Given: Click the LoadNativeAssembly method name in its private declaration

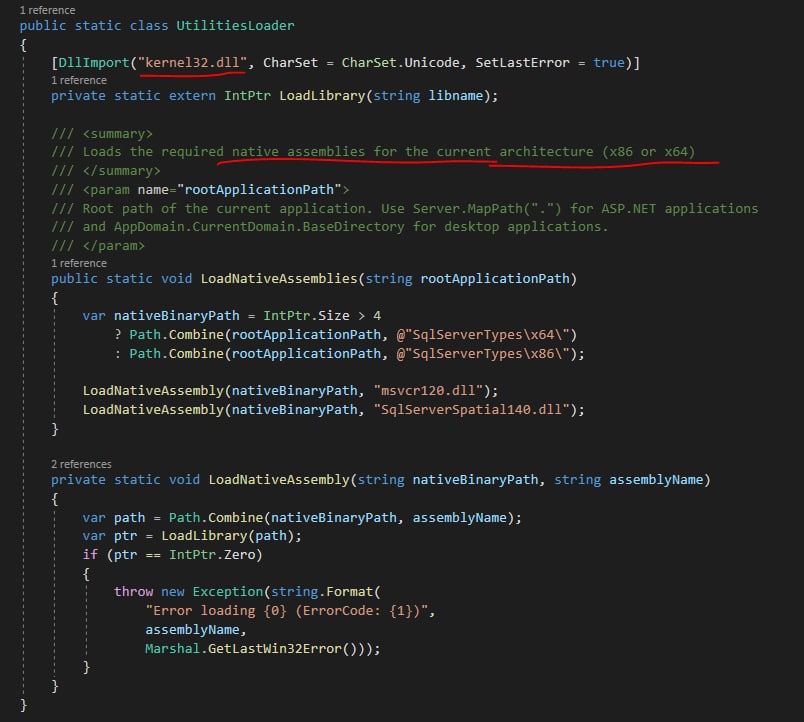Looking at the screenshot, I should click(x=279, y=480).
